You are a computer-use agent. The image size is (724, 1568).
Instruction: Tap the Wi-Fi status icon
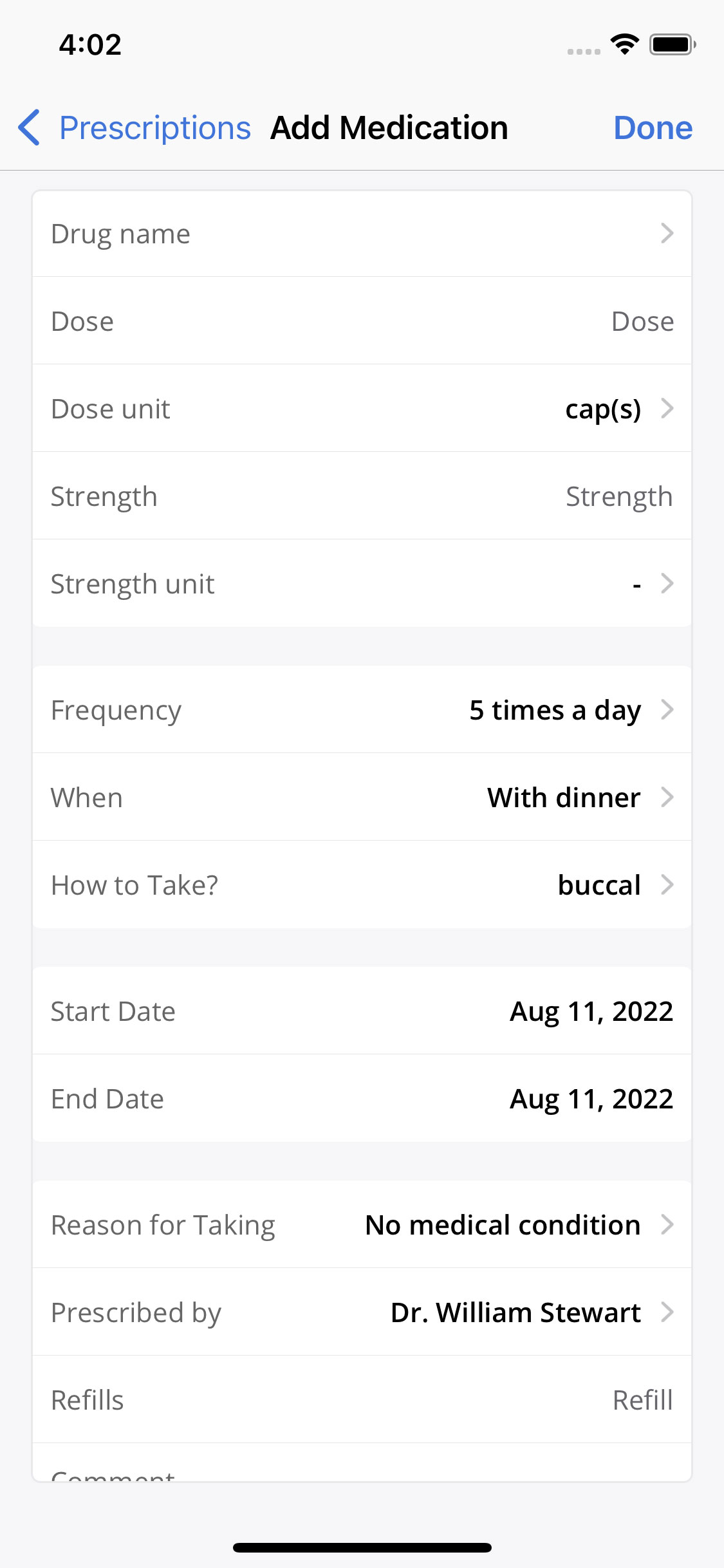[624, 44]
